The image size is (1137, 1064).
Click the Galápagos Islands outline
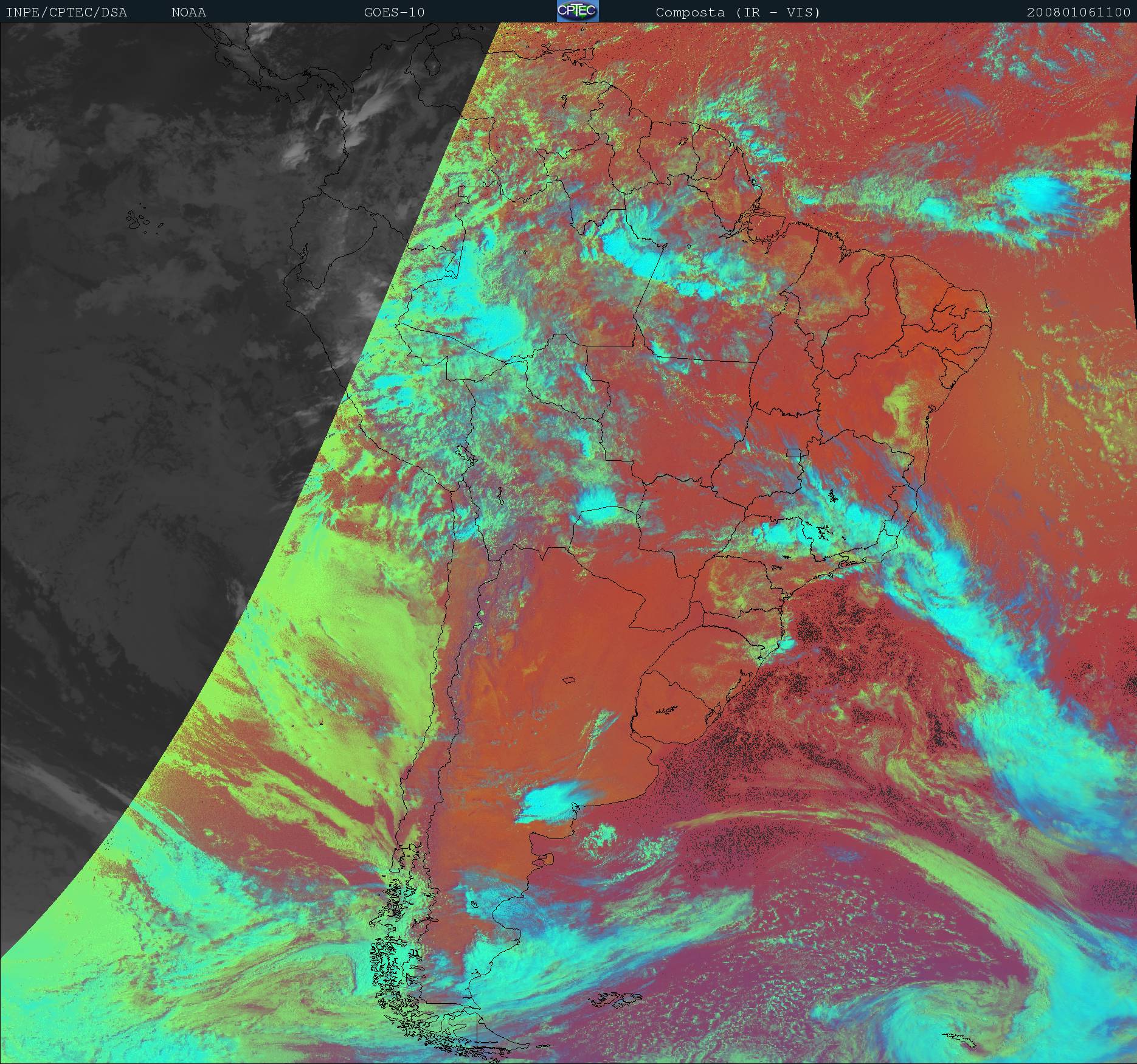[x=140, y=220]
